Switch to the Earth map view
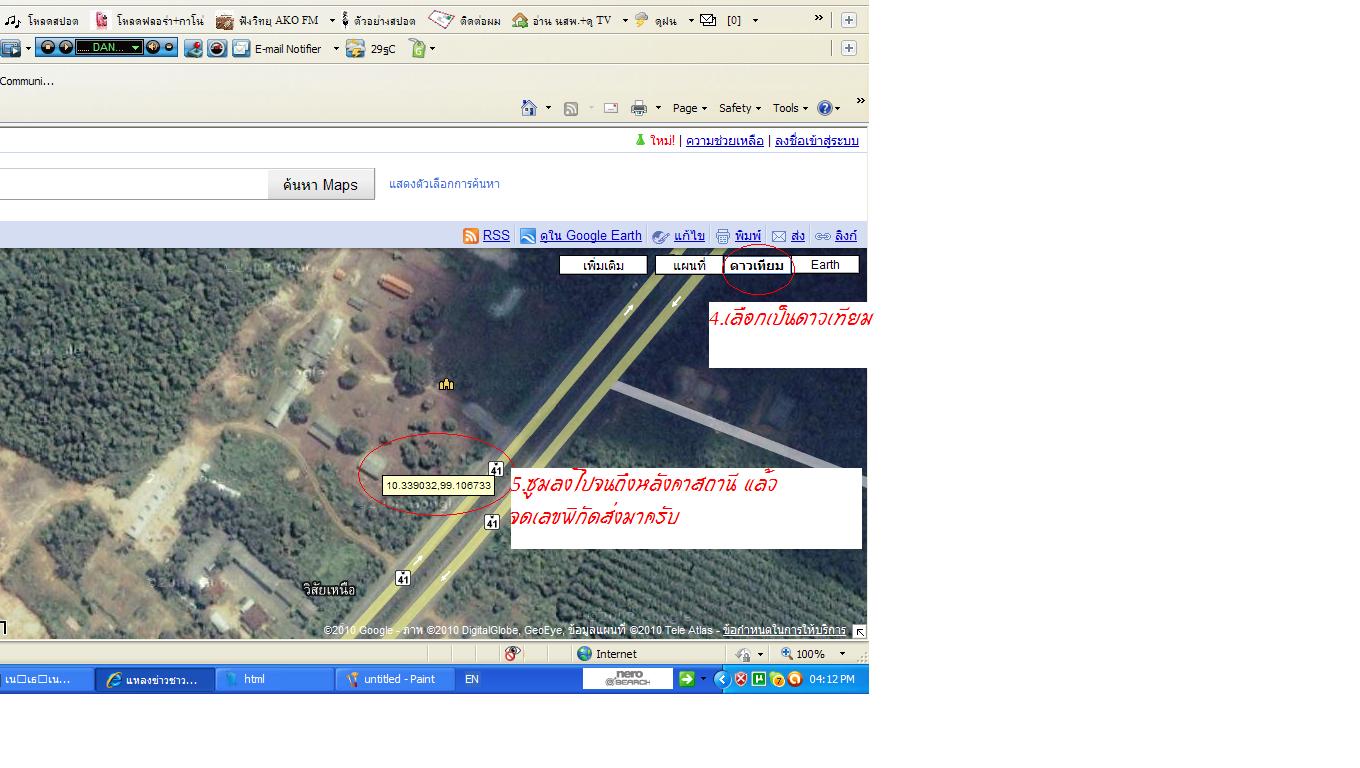 [x=825, y=265]
